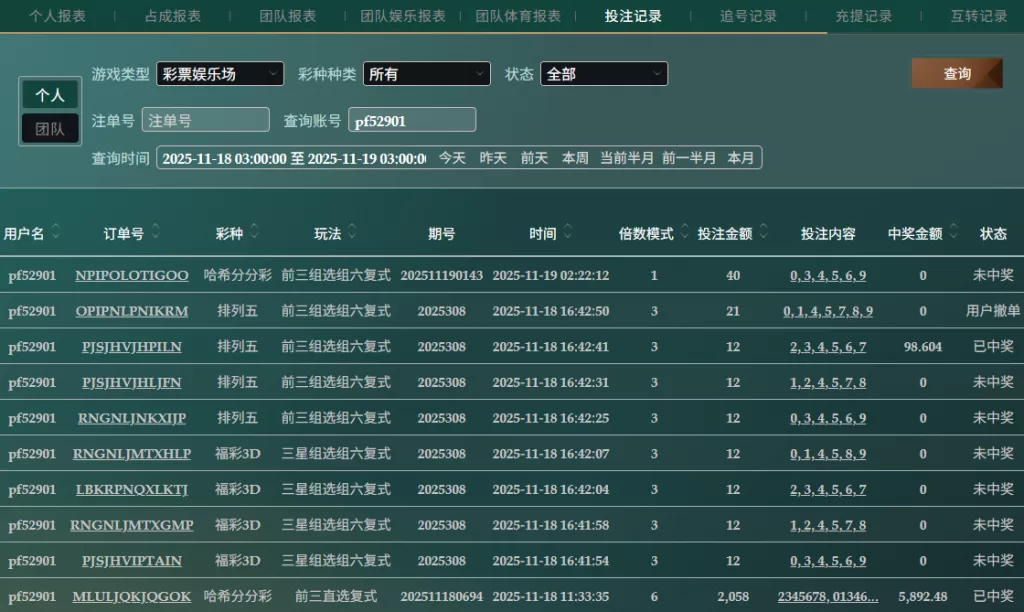The height and width of the screenshot is (612, 1024).
Task: Sort records using the 彩种 sort icon
Action: (x=254, y=233)
